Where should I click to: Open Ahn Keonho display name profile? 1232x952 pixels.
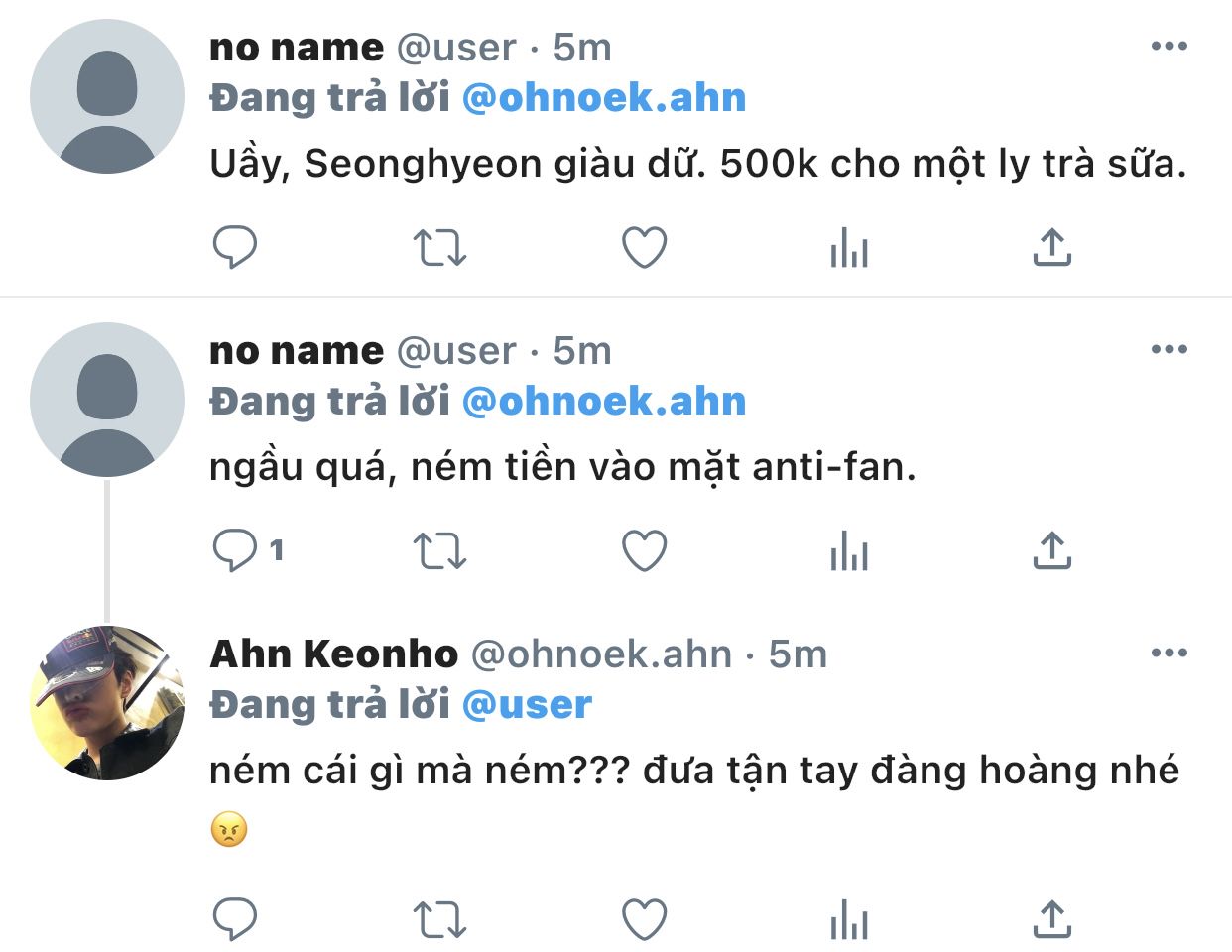tap(334, 654)
